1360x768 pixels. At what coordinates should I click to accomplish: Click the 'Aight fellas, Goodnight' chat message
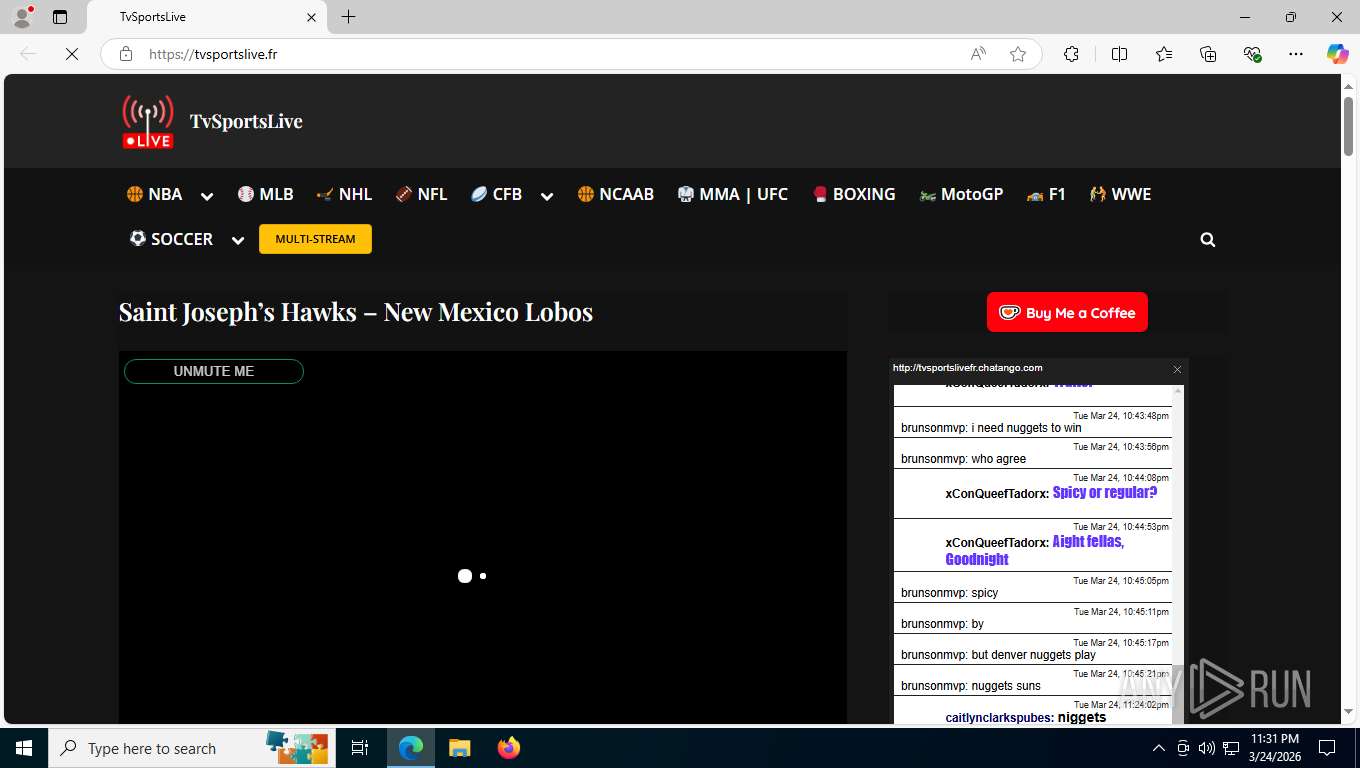tap(1035, 550)
